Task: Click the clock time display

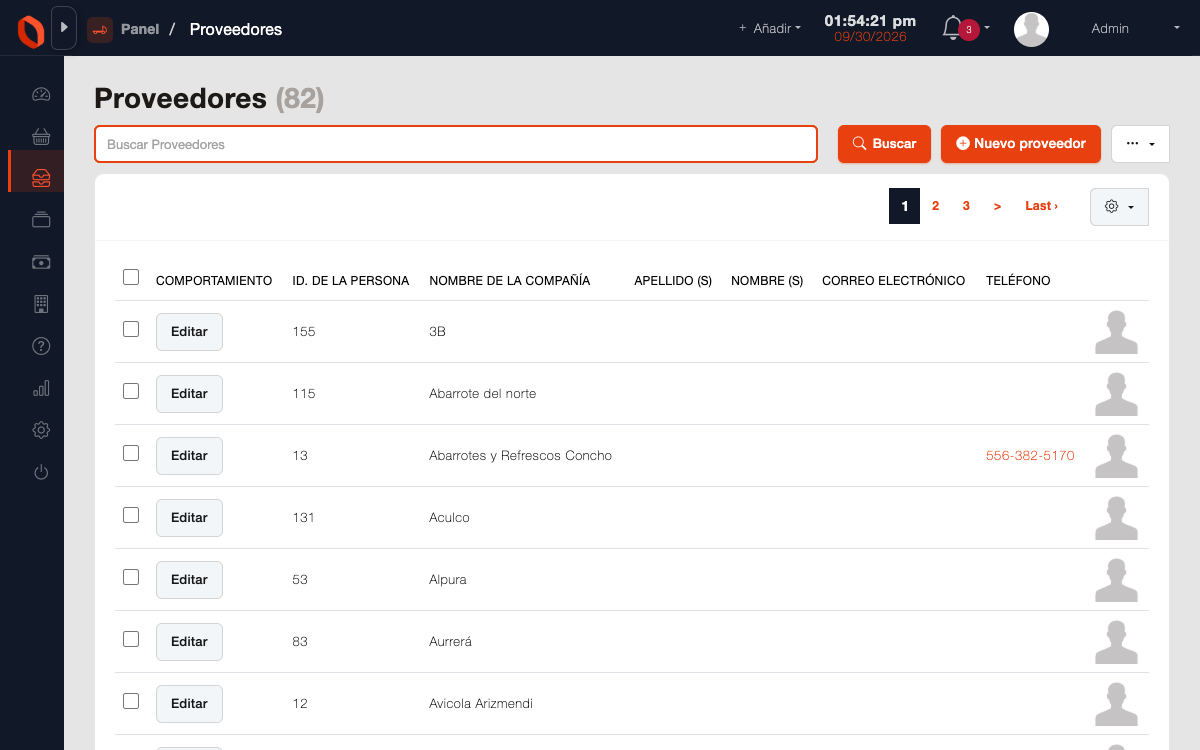Action: pyautogui.click(x=870, y=20)
